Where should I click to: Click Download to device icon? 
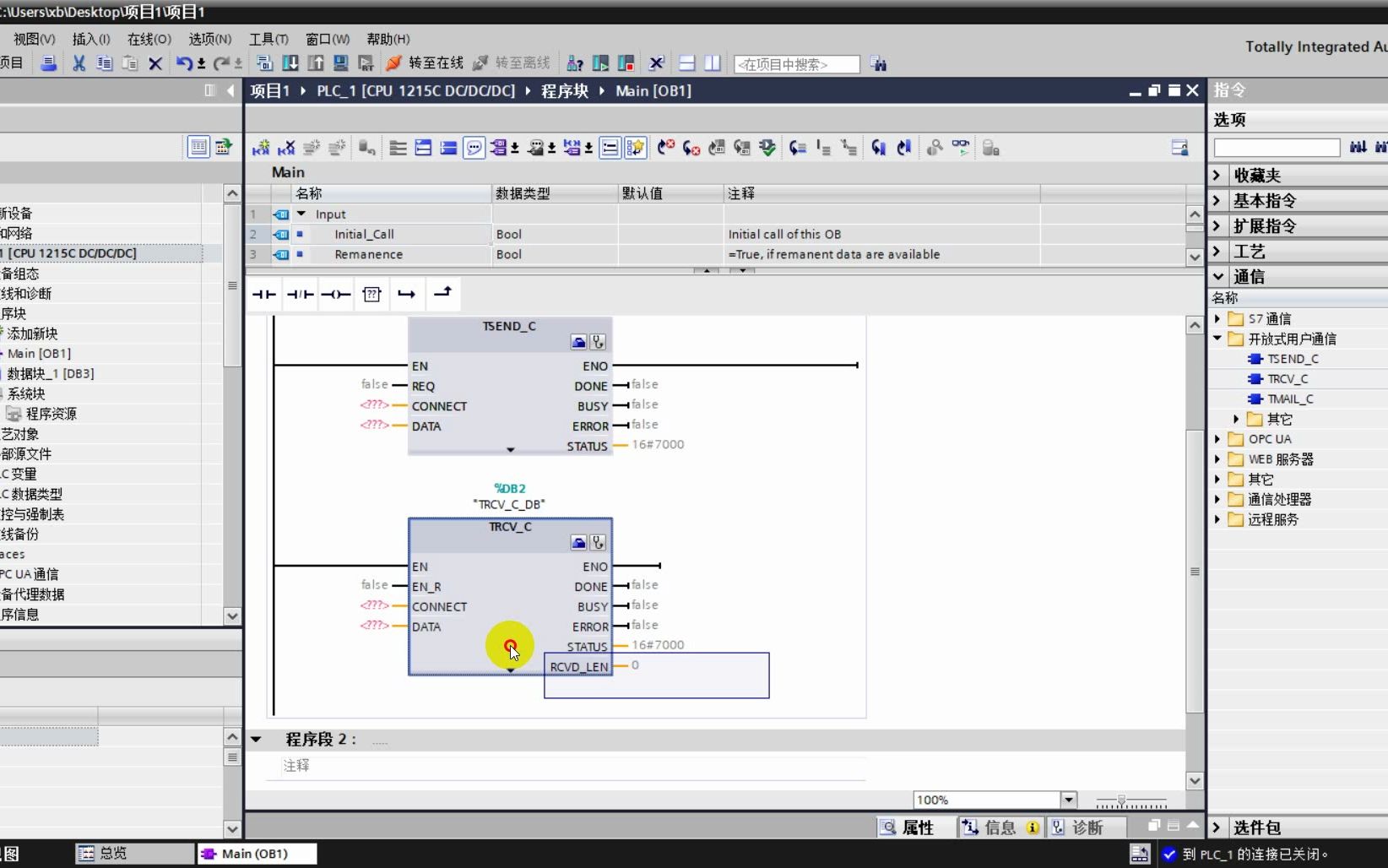point(290,63)
